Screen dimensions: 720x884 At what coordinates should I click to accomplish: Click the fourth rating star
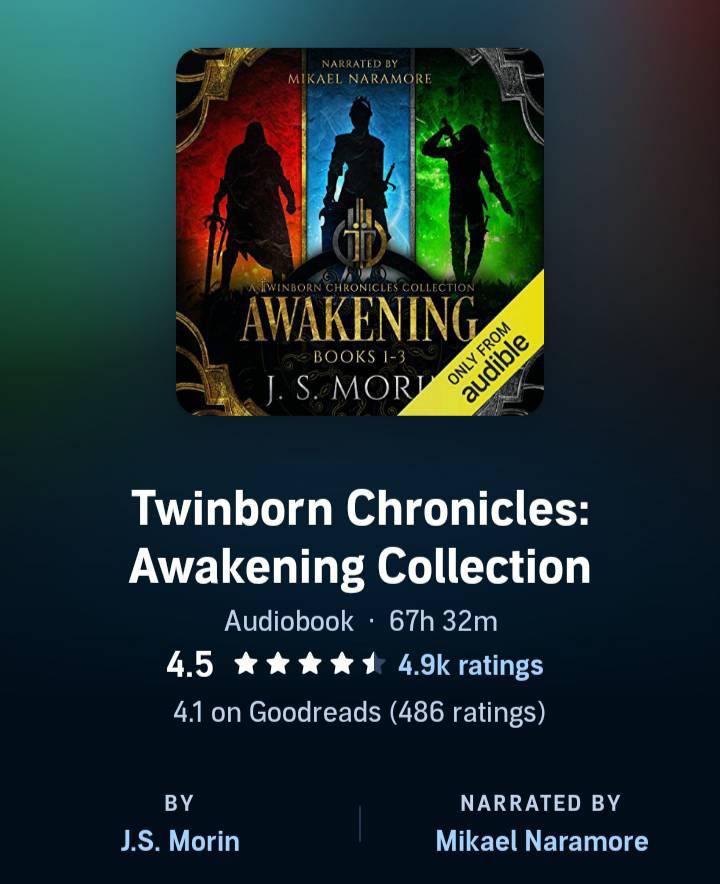(x=342, y=664)
